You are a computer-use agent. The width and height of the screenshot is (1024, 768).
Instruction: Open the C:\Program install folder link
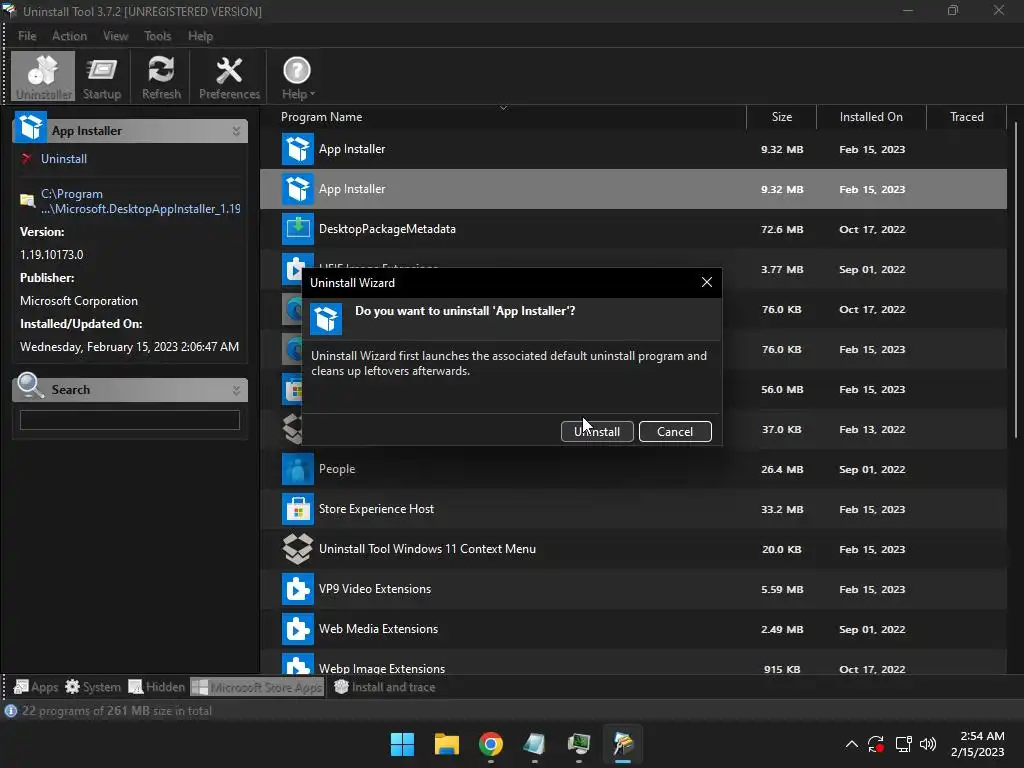coord(140,201)
